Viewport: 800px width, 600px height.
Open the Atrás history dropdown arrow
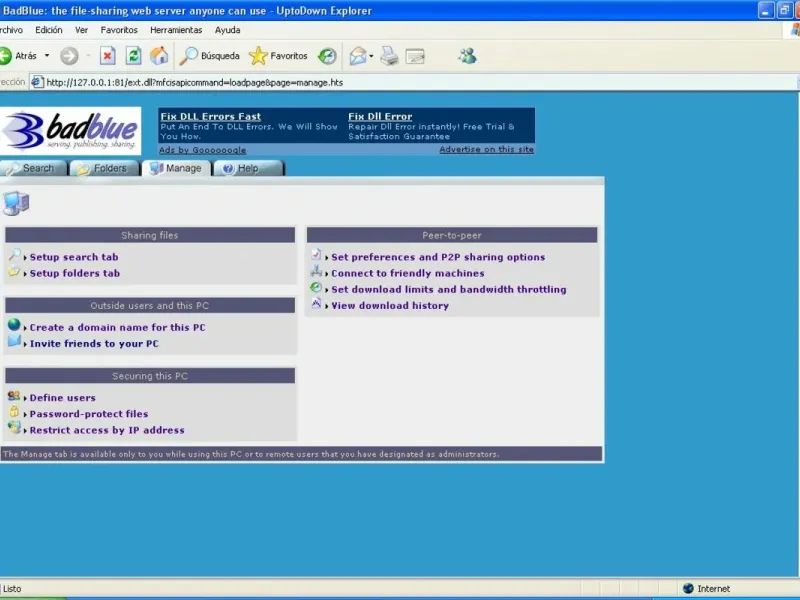pos(47,56)
